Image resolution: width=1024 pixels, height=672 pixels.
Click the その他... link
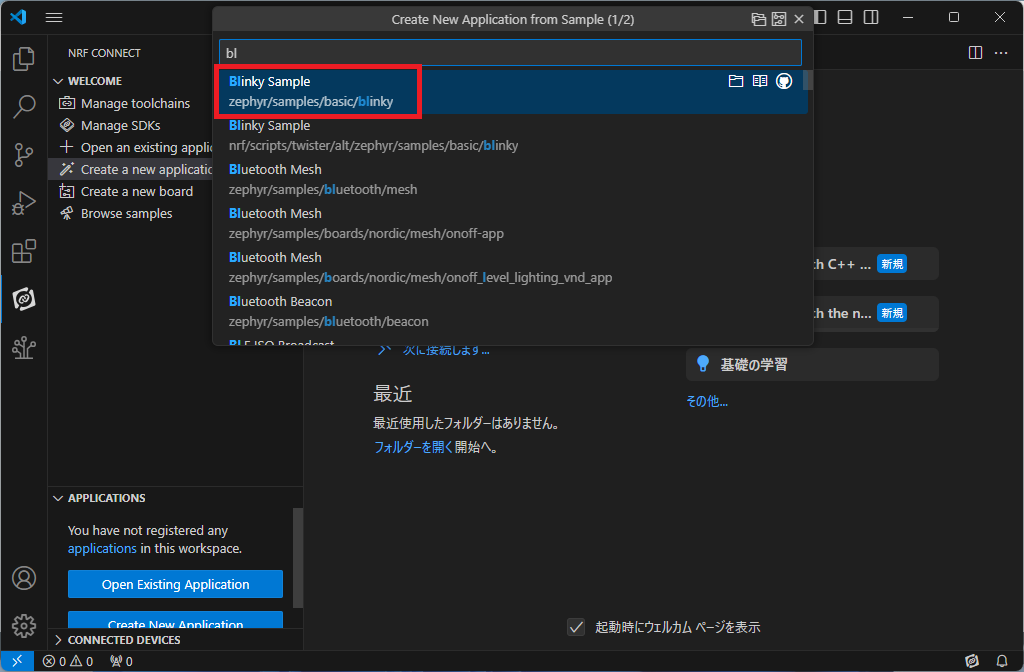click(707, 401)
